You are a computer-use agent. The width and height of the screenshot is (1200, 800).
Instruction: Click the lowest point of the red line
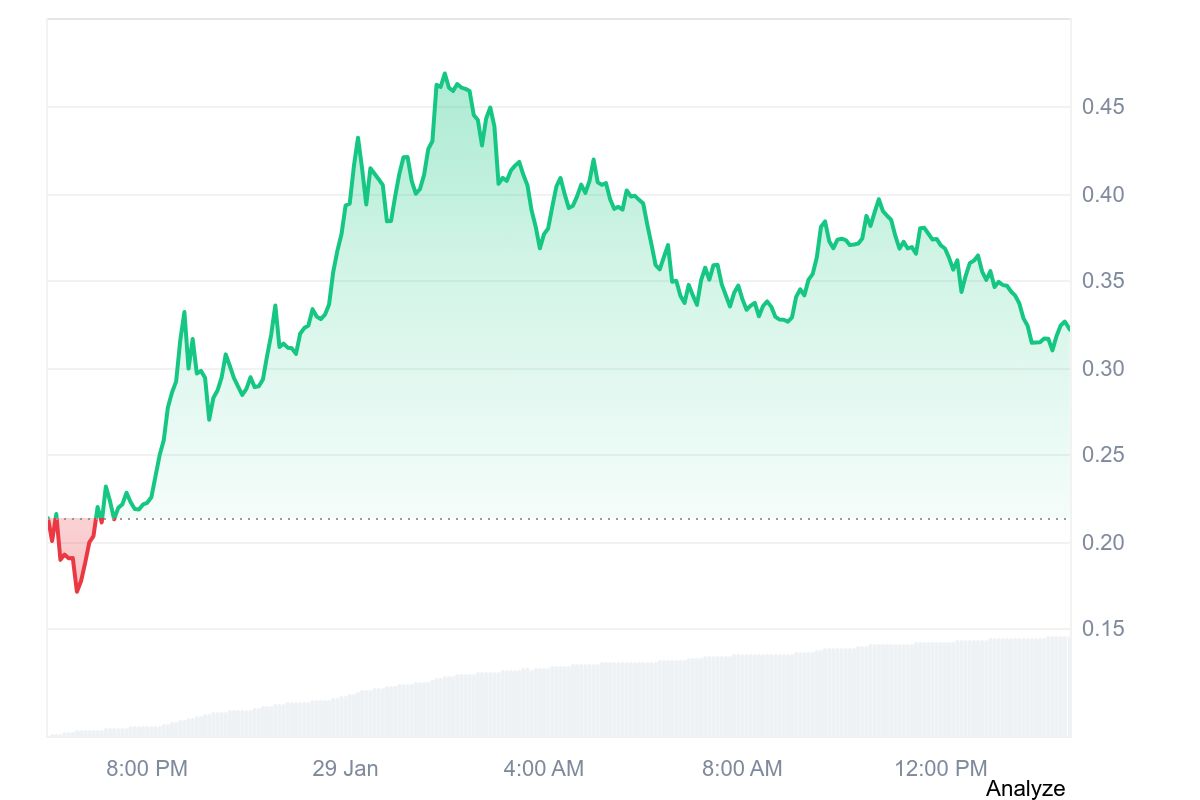click(77, 591)
